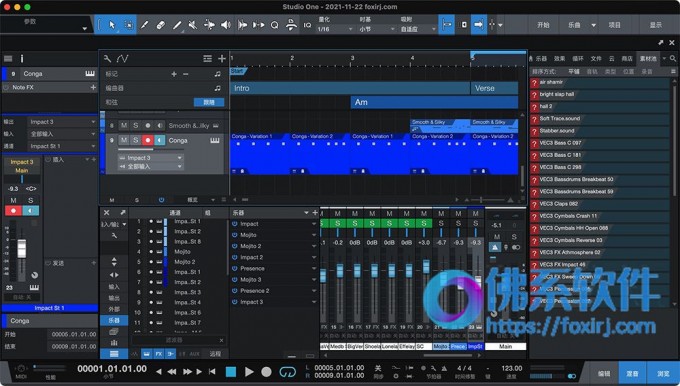
Task: Open inspector output Impact 3 dropdown
Action: pyautogui.click(x=62, y=122)
